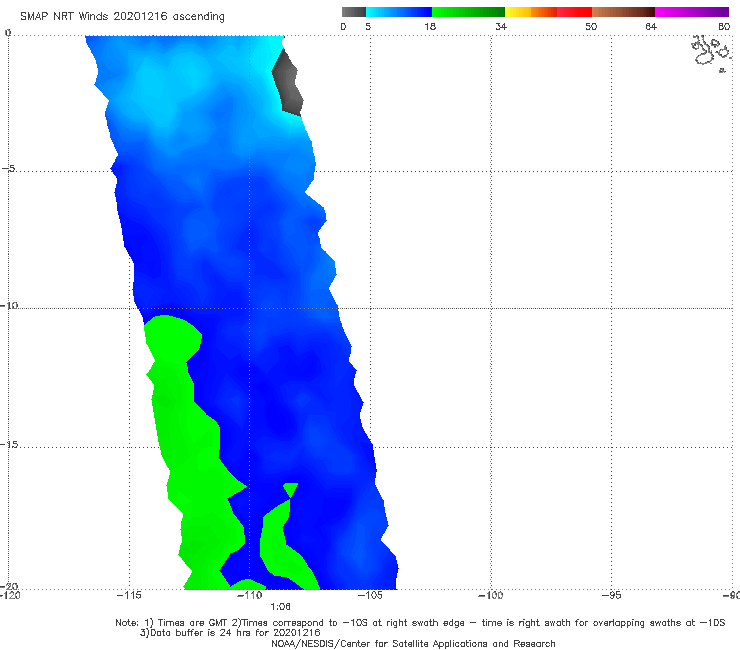
Task: Click the note line beginning 'Note: 1) Times are GMT'
Action: pyautogui.click(x=420, y=623)
